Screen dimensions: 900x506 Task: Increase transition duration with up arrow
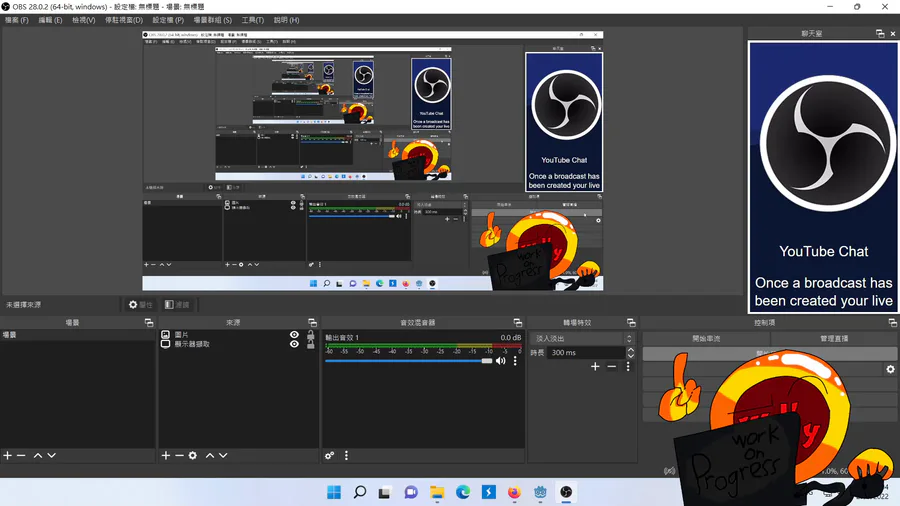[x=631, y=350]
